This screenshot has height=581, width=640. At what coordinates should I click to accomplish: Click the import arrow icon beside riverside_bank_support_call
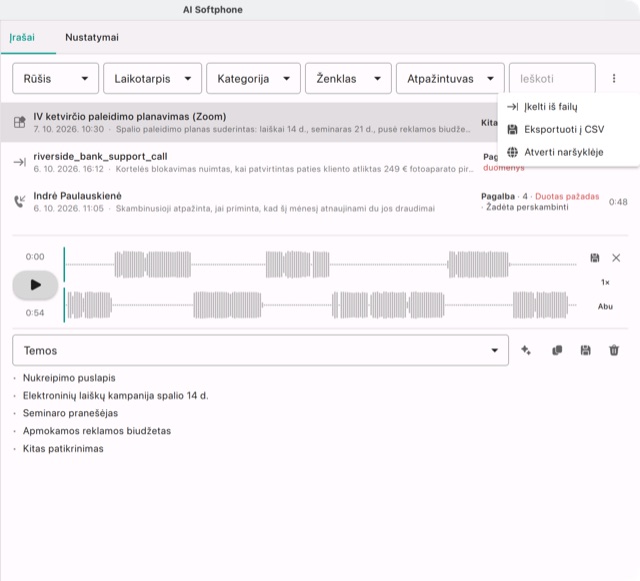click(19, 162)
